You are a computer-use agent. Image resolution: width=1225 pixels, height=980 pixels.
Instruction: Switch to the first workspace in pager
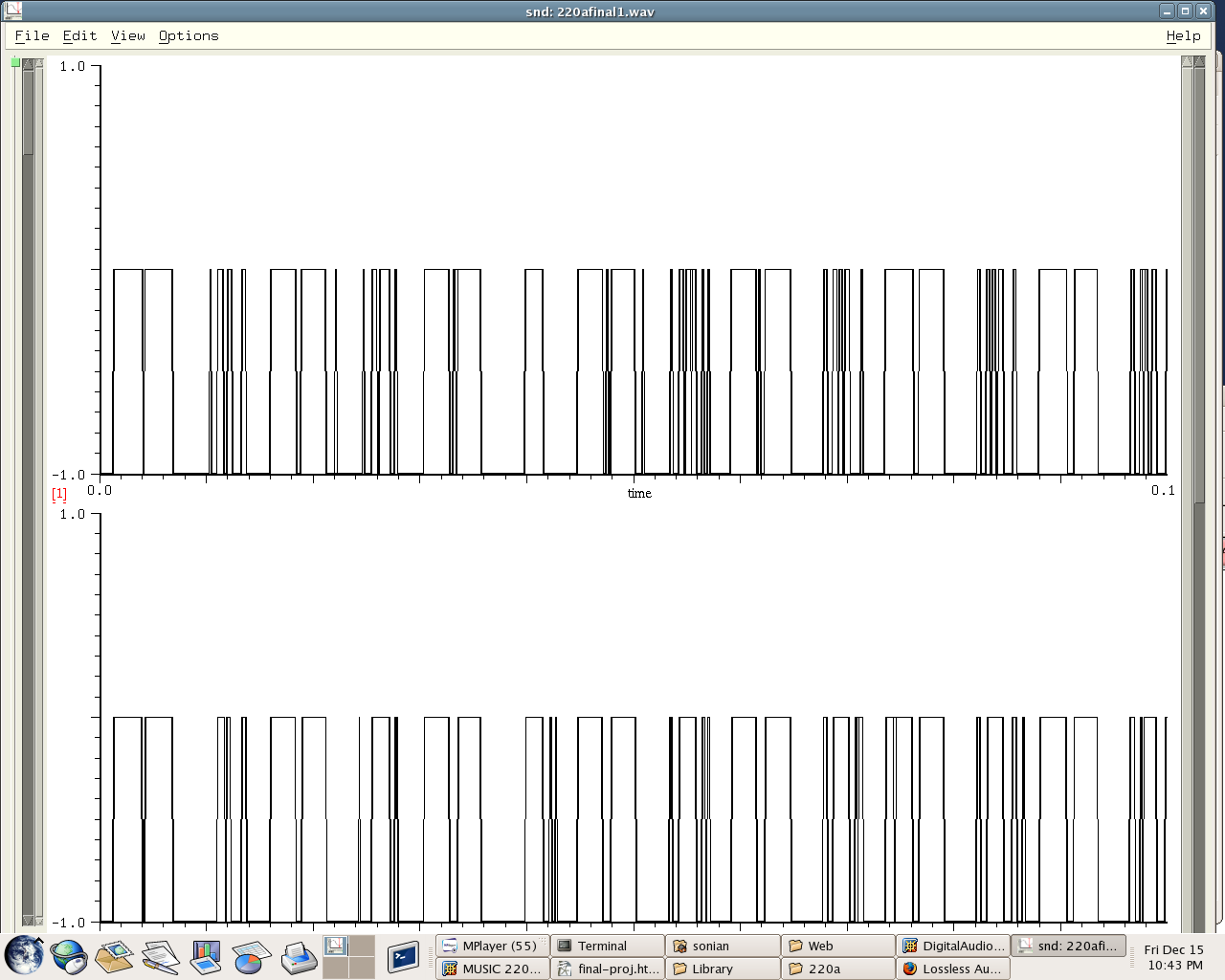[335, 946]
